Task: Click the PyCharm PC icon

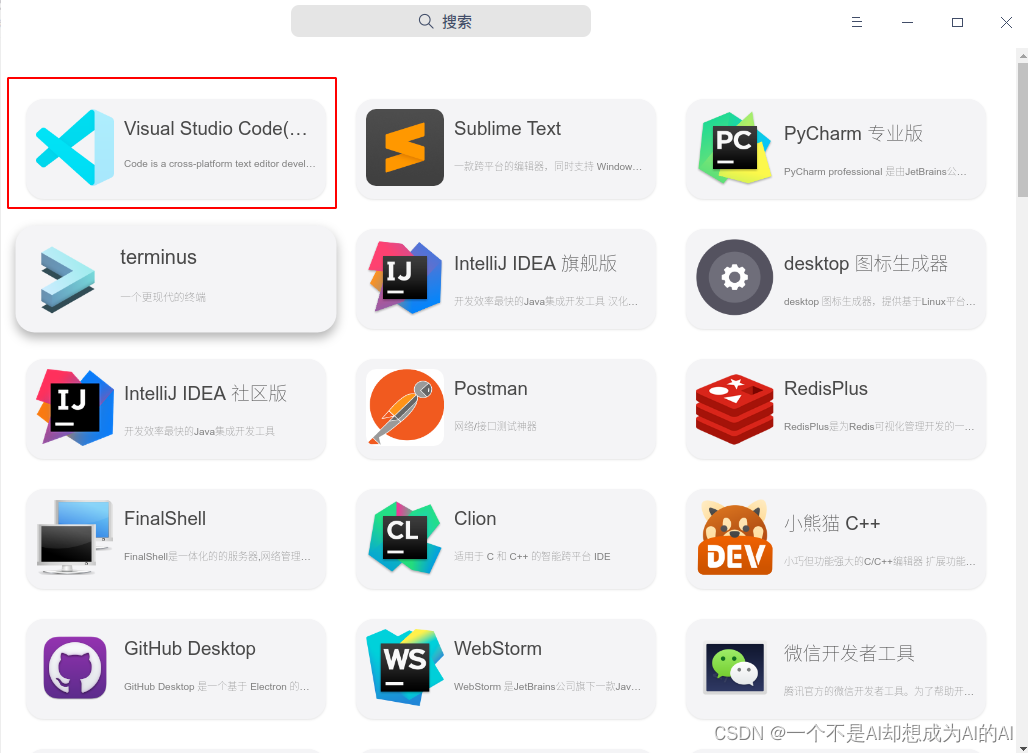Action: point(734,147)
